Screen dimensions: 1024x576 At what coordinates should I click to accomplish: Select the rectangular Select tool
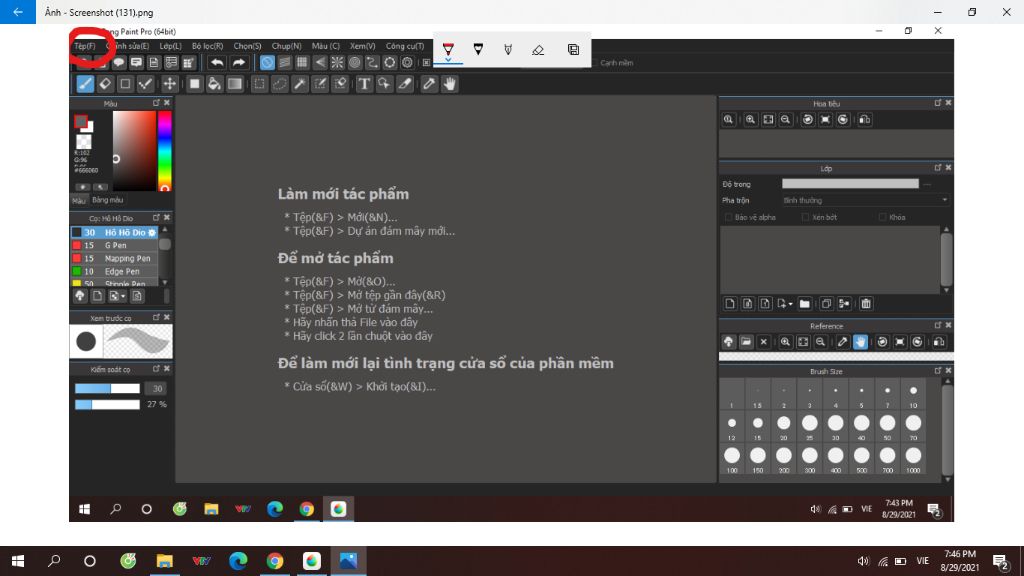259,84
